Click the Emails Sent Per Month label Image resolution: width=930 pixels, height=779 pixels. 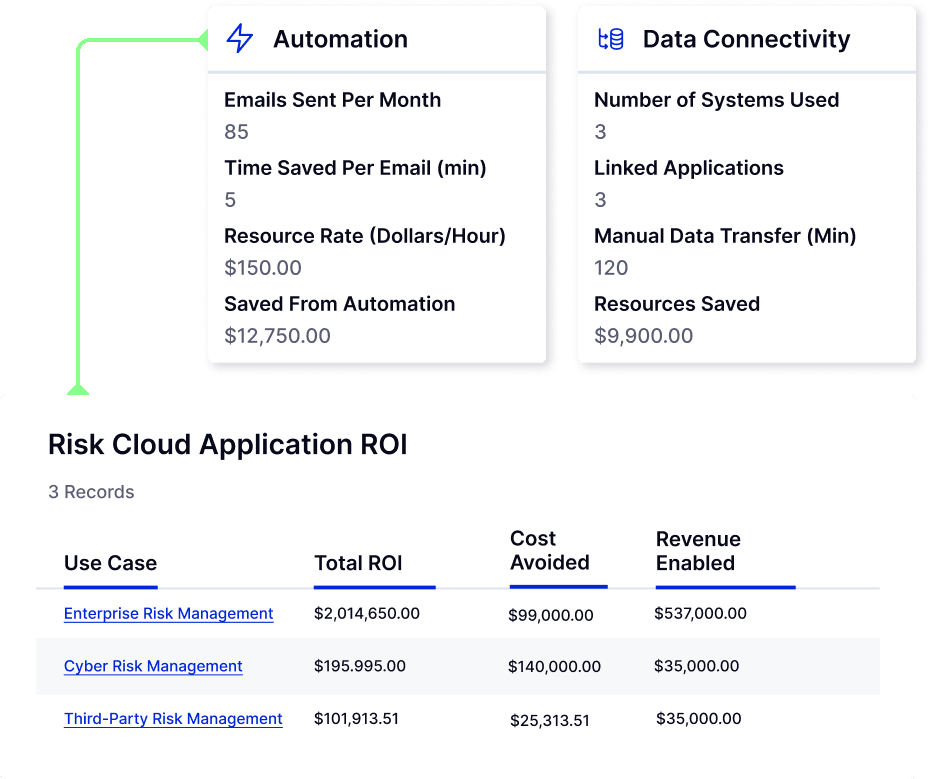(x=332, y=100)
